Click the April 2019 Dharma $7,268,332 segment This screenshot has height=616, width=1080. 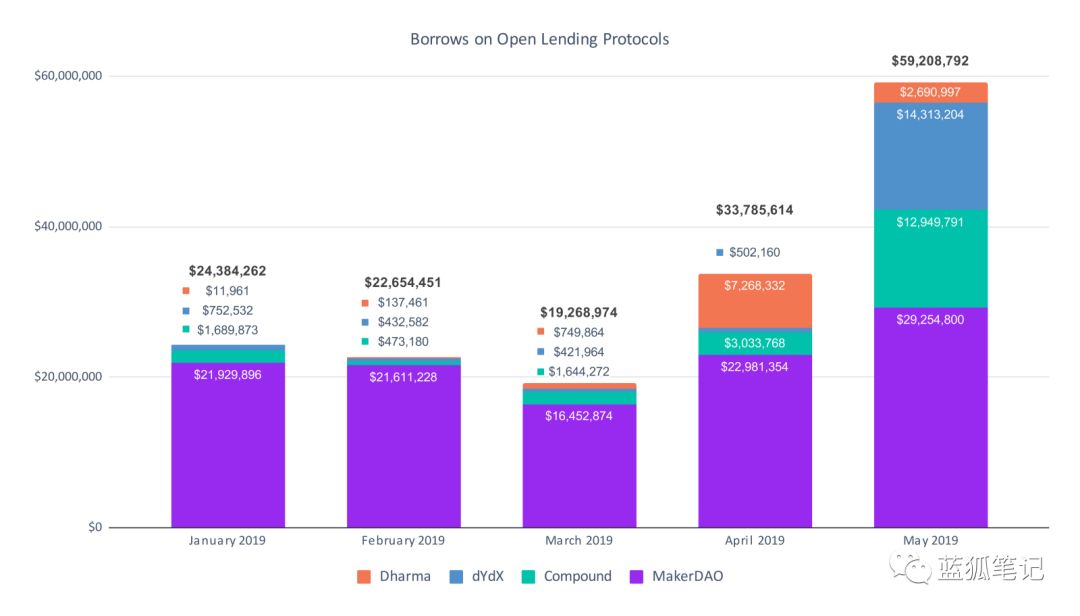755,301
